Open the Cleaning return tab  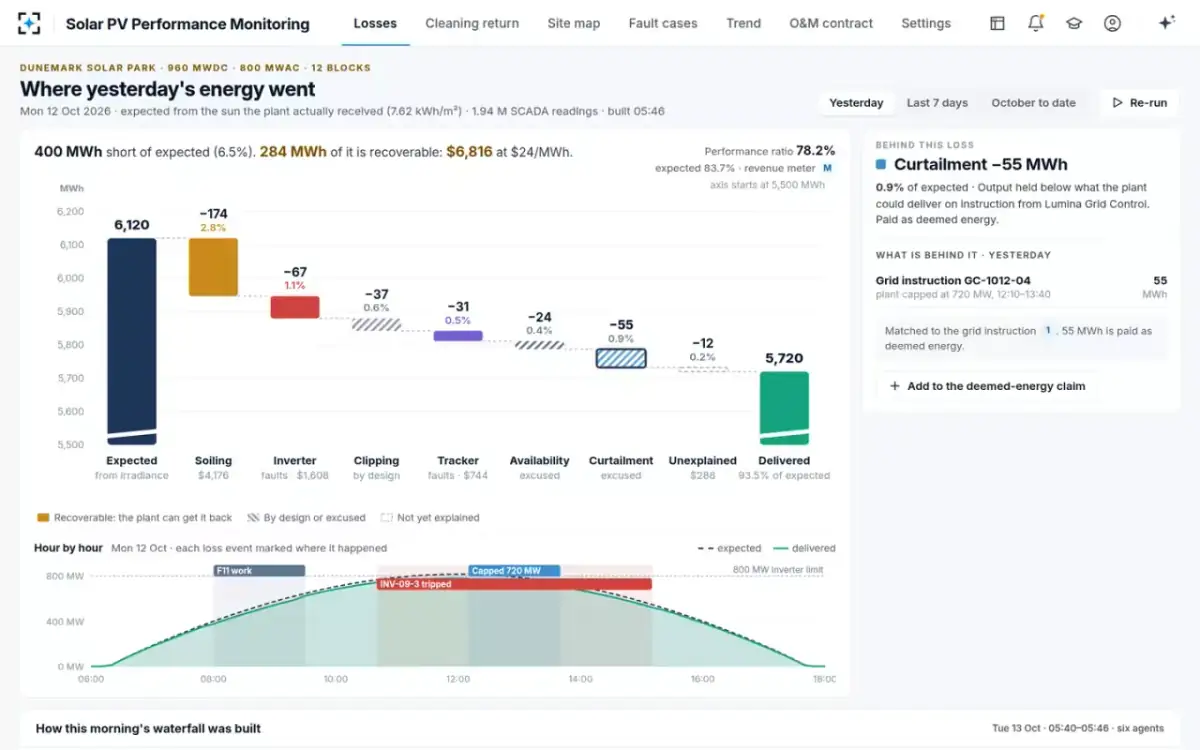pos(472,23)
